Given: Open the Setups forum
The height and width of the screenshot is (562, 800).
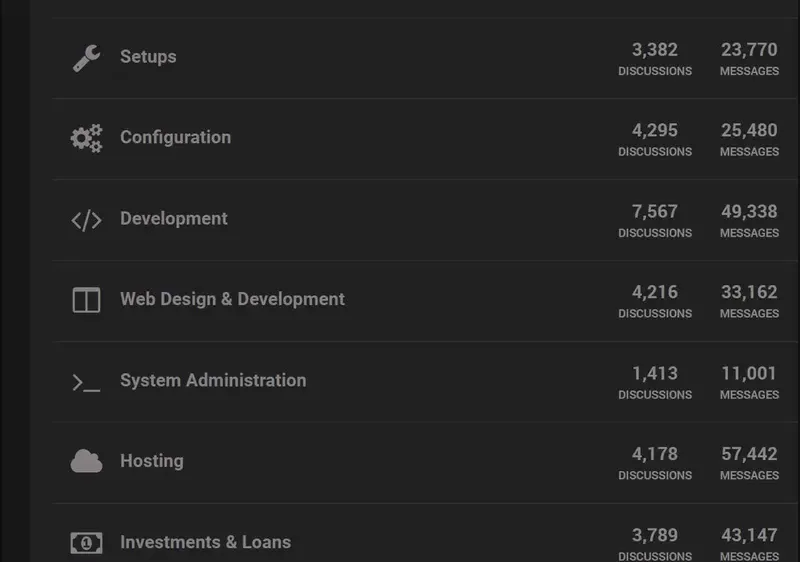Looking at the screenshot, I should pos(148,57).
